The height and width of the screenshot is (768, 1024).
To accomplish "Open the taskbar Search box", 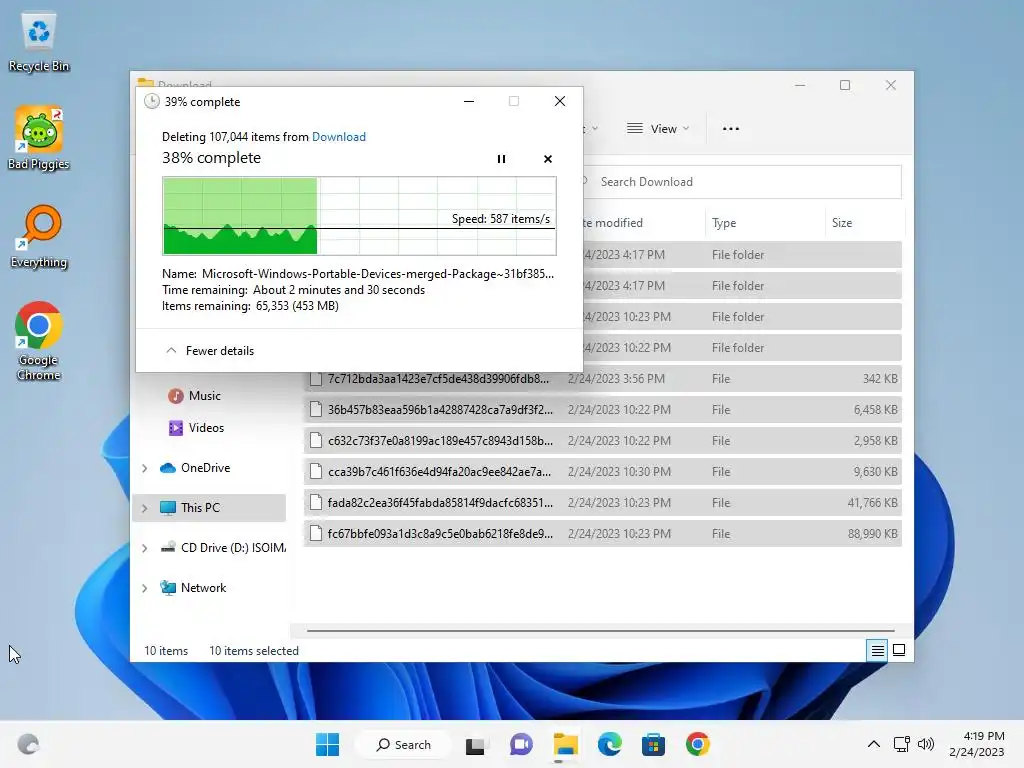I will point(404,744).
